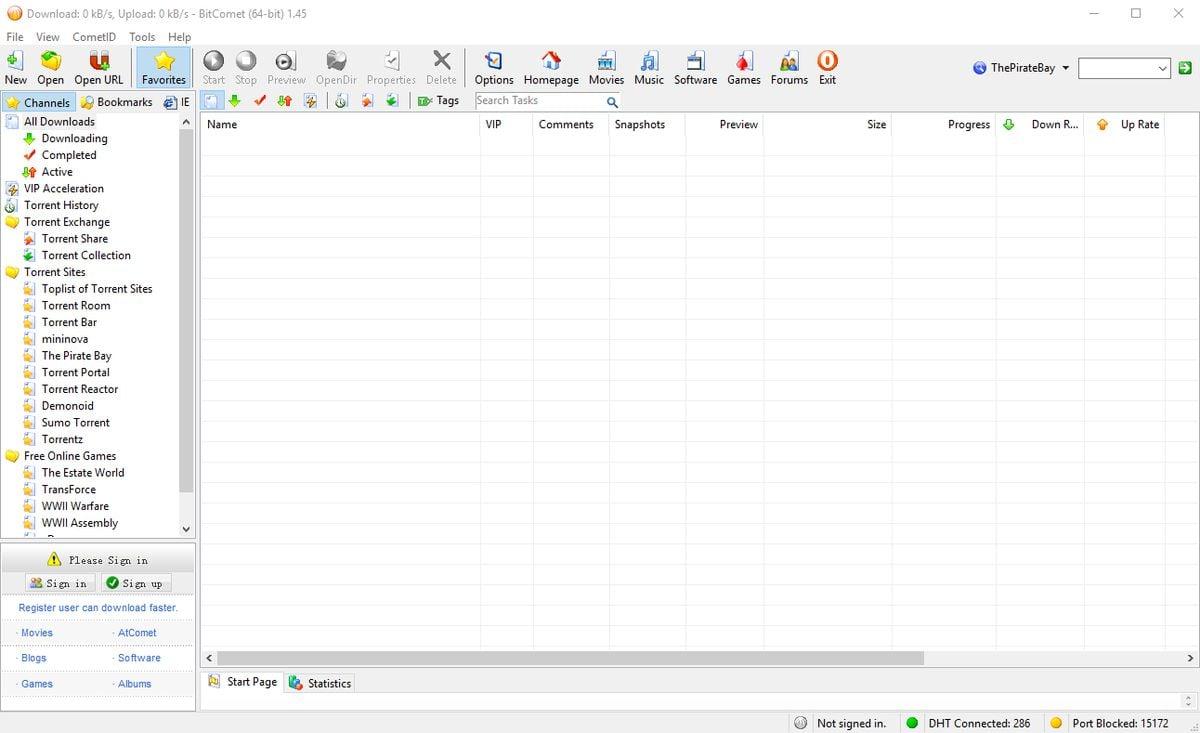Open the mininova site entry
The height and width of the screenshot is (733, 1200).
click(x=64, y=339)
